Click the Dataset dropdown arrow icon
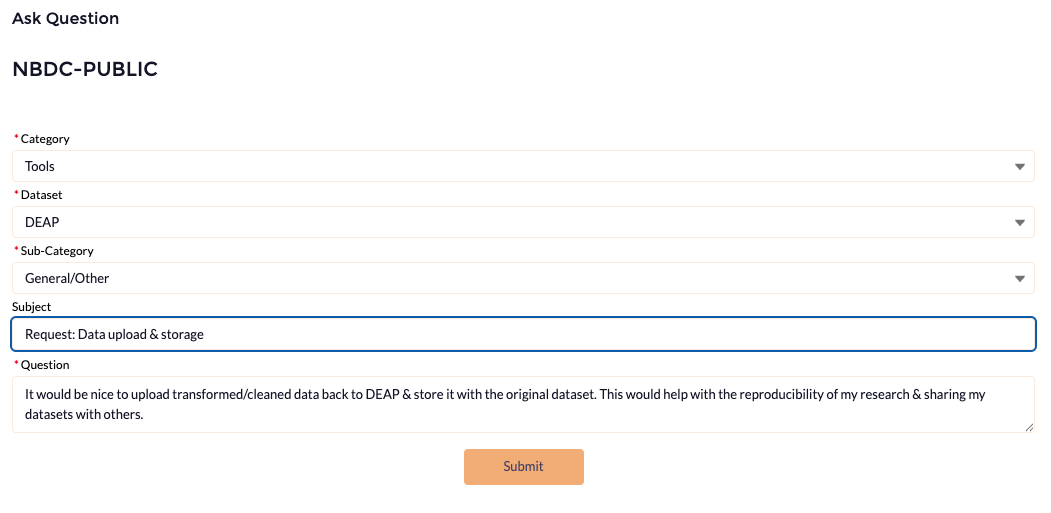Screen dimensions: 1051x513 tap(1019, 223)
